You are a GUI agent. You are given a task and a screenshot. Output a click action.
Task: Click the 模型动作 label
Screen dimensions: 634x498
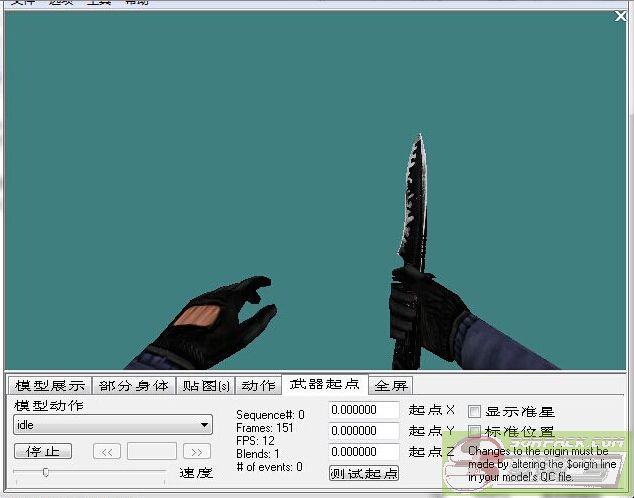[x=49, y=405]
